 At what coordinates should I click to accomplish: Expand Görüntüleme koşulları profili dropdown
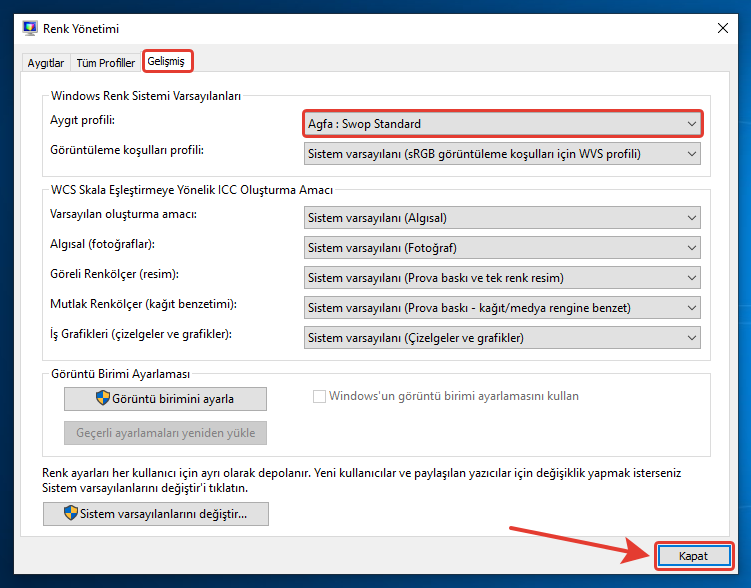point(501,153)
